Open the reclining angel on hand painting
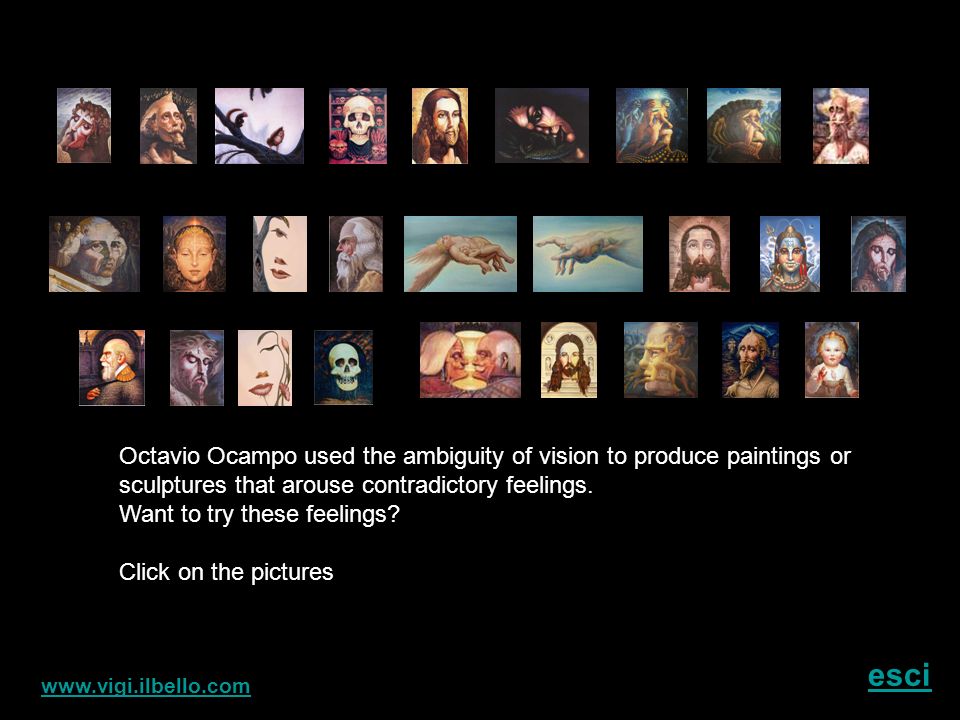Image resolution: width=960 pixels, height=720 pixels. point(460,253)
